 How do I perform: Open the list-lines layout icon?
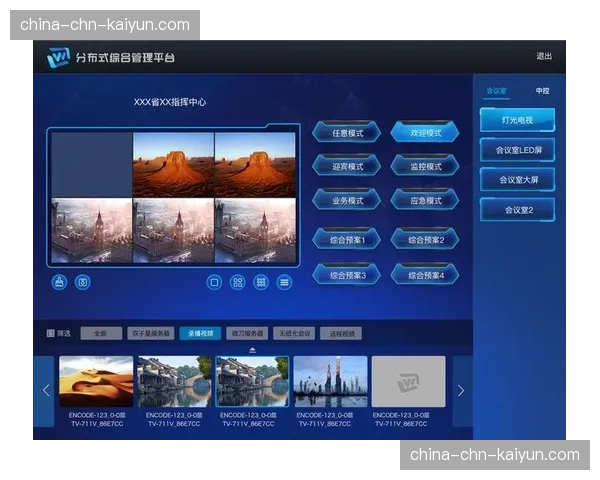[284, 282]
